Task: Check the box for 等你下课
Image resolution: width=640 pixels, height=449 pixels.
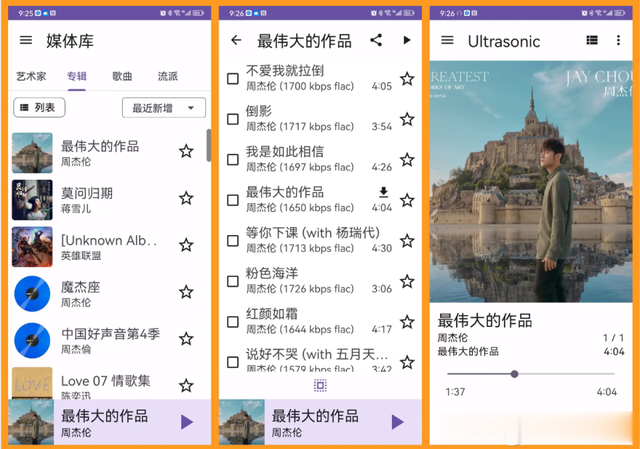Action: tap(233, 241)
